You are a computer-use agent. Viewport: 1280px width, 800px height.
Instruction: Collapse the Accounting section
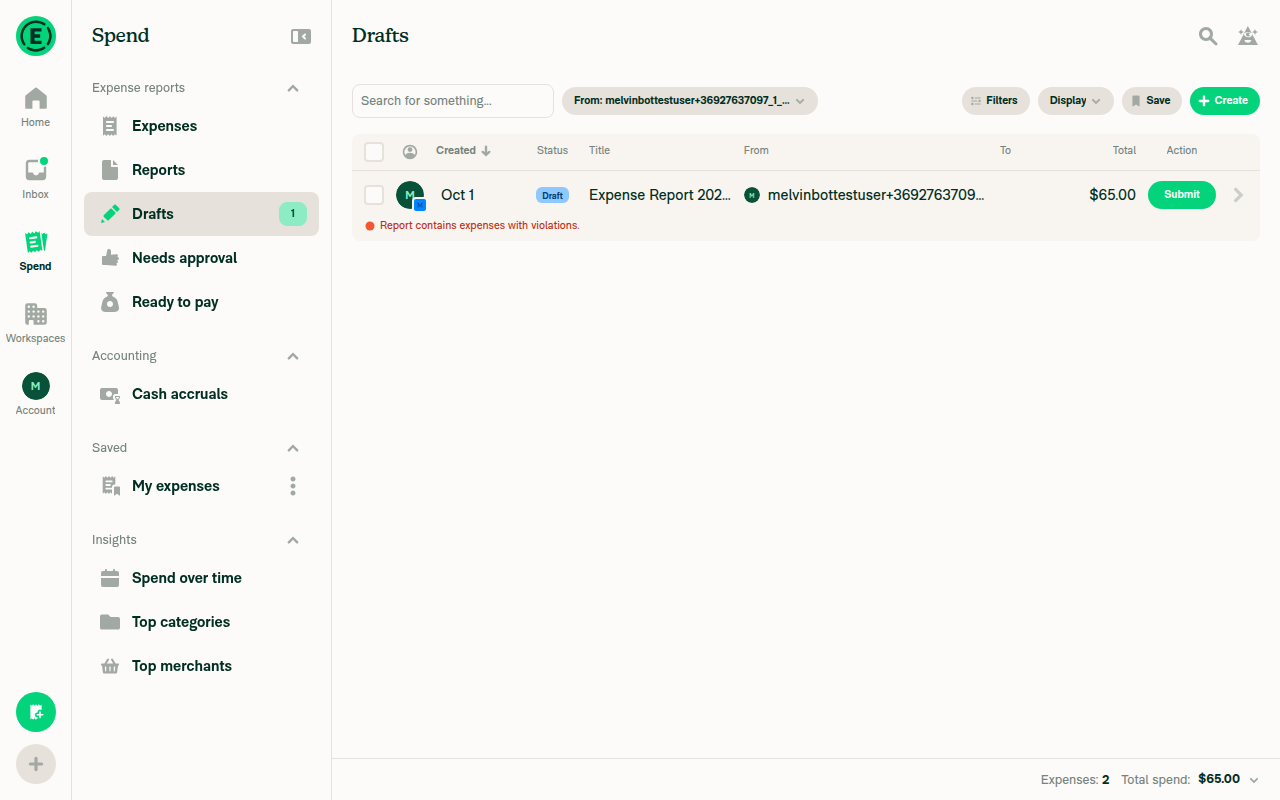click(293, 356)
